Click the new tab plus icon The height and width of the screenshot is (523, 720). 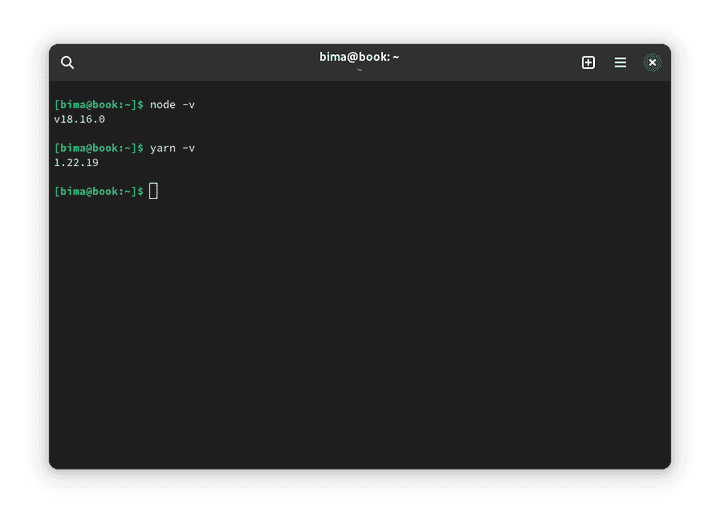pos(588,62)
